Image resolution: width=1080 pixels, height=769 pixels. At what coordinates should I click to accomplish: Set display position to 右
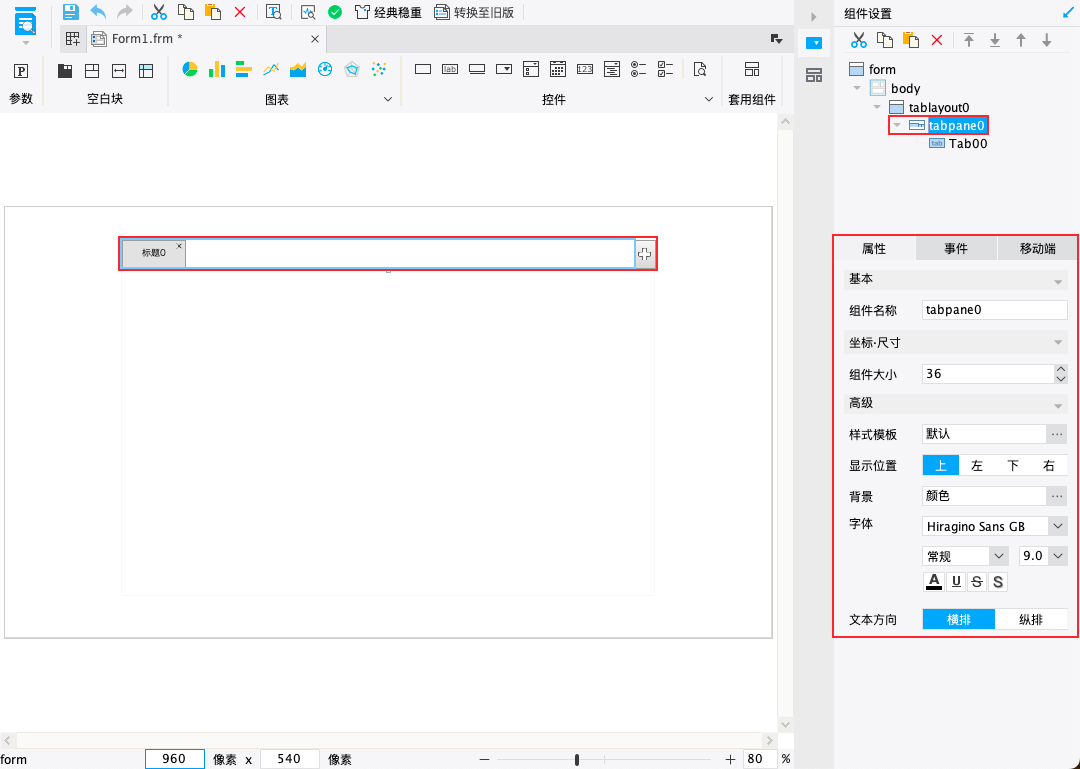[x=1048, y=466]
